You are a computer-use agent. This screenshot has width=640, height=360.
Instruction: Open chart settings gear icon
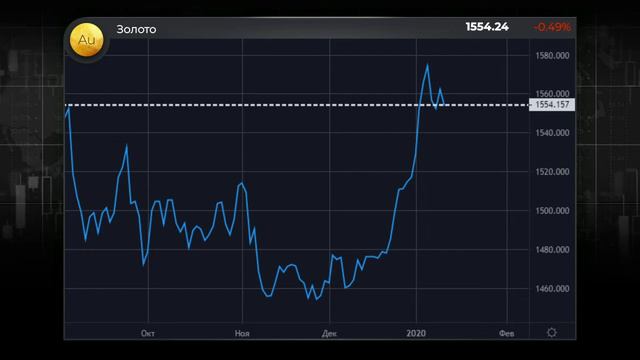[x=551, y=333]
